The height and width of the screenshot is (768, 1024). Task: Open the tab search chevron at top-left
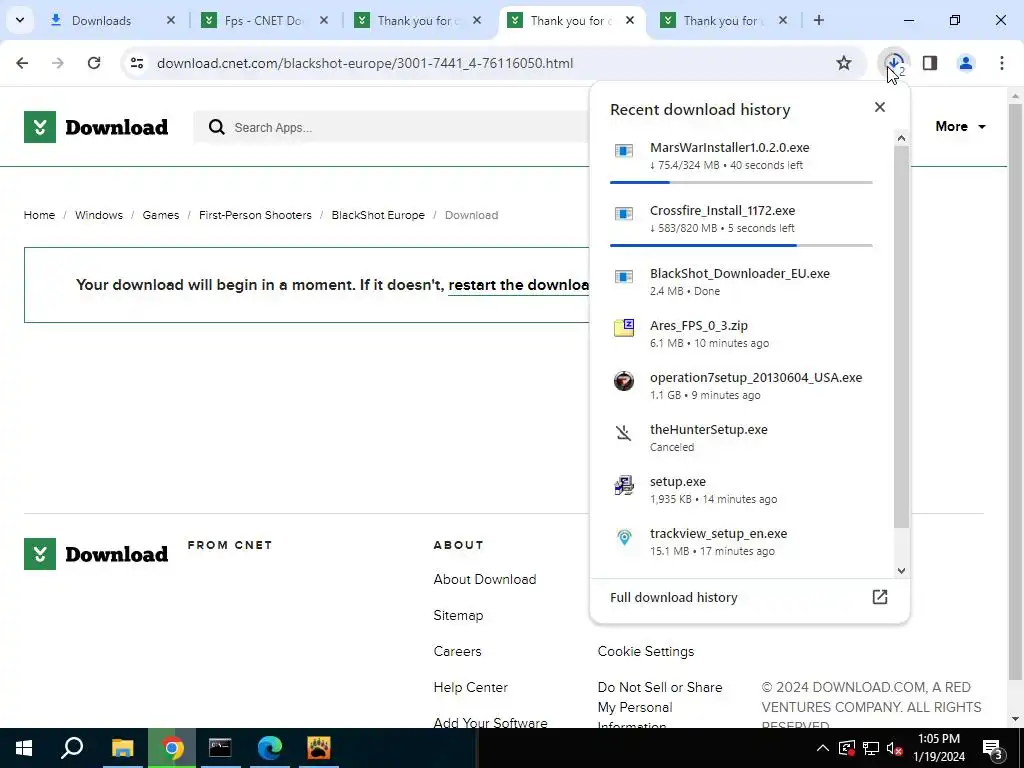(x=20, y=20)
